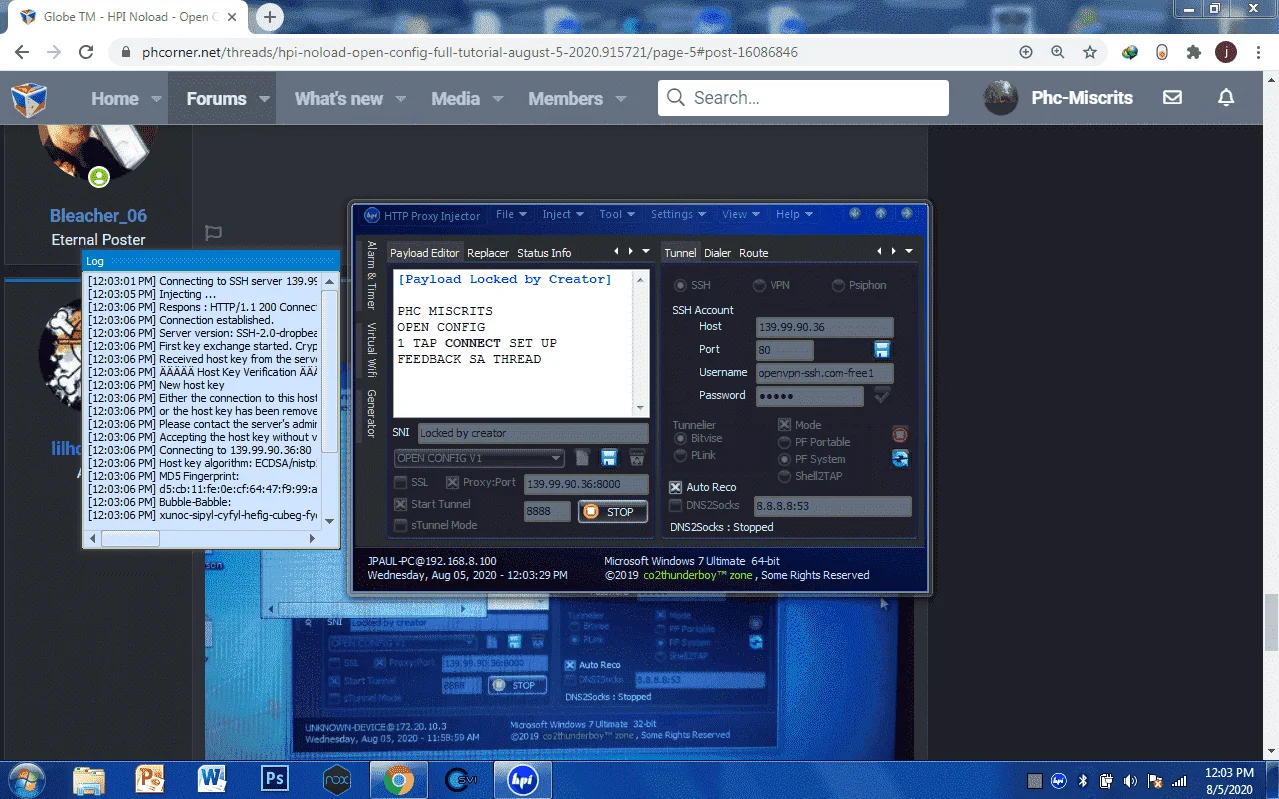
Task: Reload the page with Chrome's refresh button
Action: point(86,52)
